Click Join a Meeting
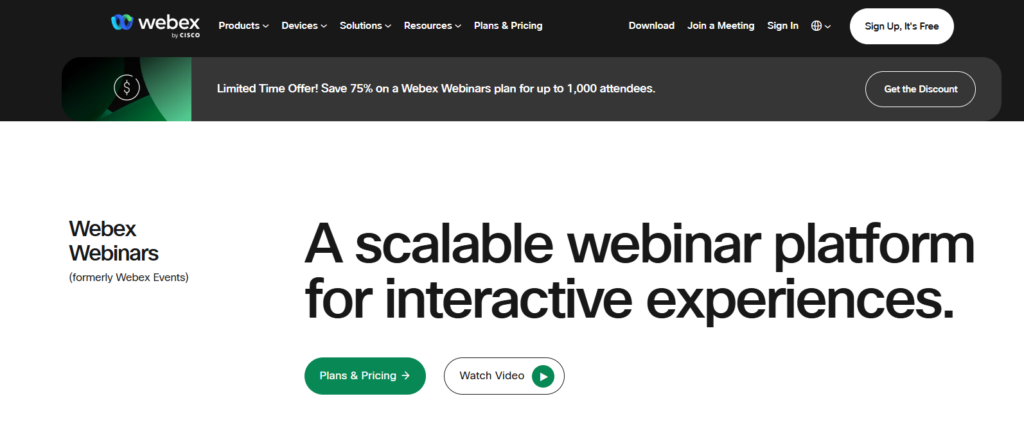Screen dimensions: 1024x437 [x=720, y=26]
